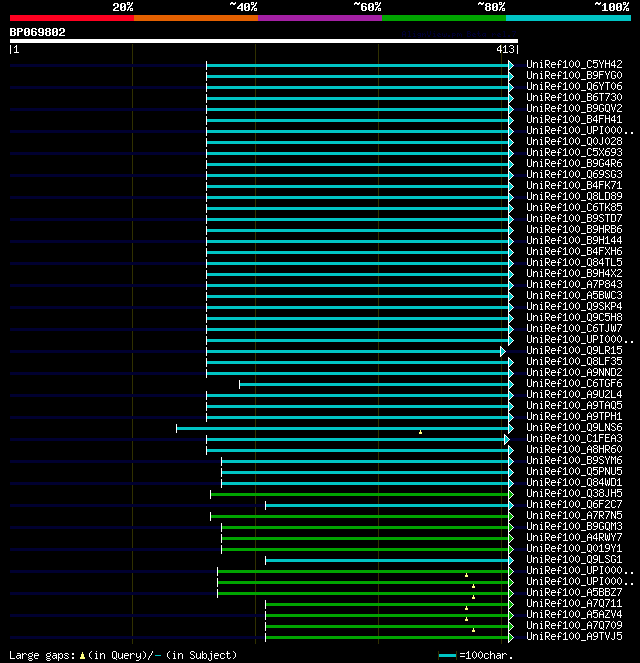
Task: Select the UniRef100_C5X693 label
Action: [x=574, y=152]
